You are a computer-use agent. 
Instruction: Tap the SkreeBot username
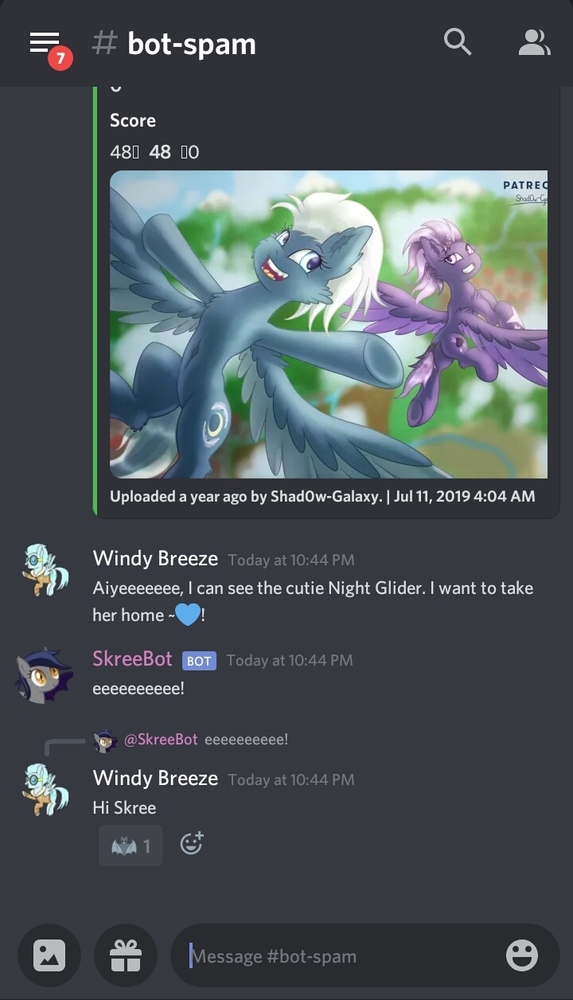coord(132,658)
